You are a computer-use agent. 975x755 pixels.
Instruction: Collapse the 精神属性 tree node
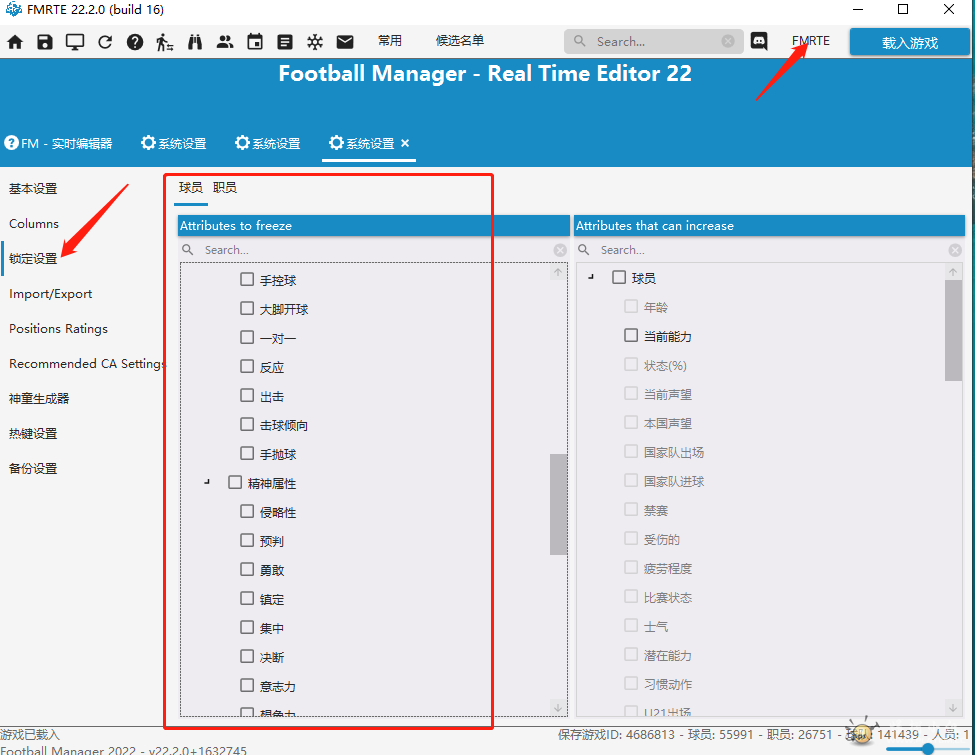click(x=207, y=482)
